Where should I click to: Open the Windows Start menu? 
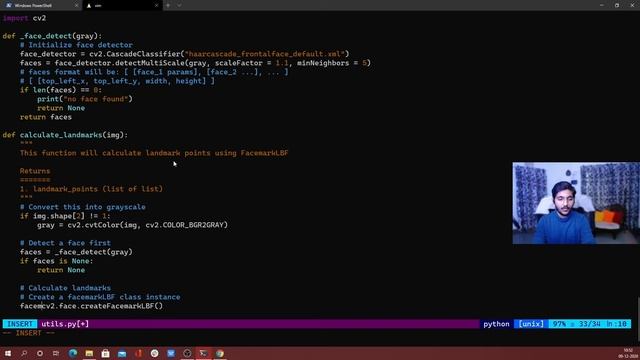(8, 353)
